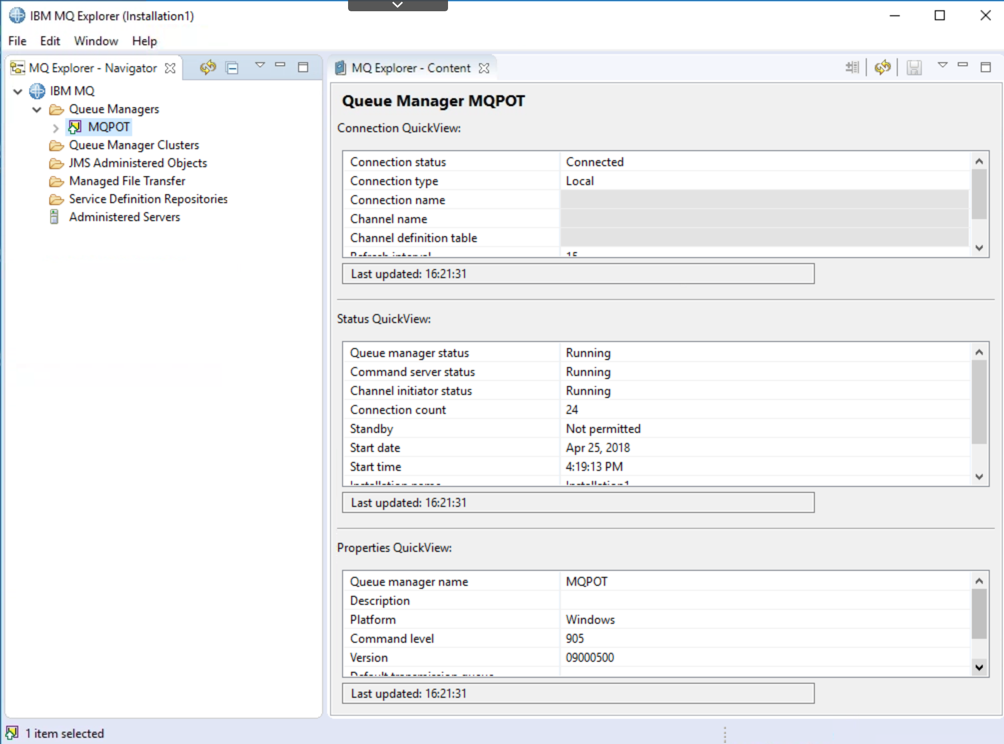The width and height of the screenshot is (1004, 744).
Task: Select Queue Manager Clusters
Action: tap(134, 145)
